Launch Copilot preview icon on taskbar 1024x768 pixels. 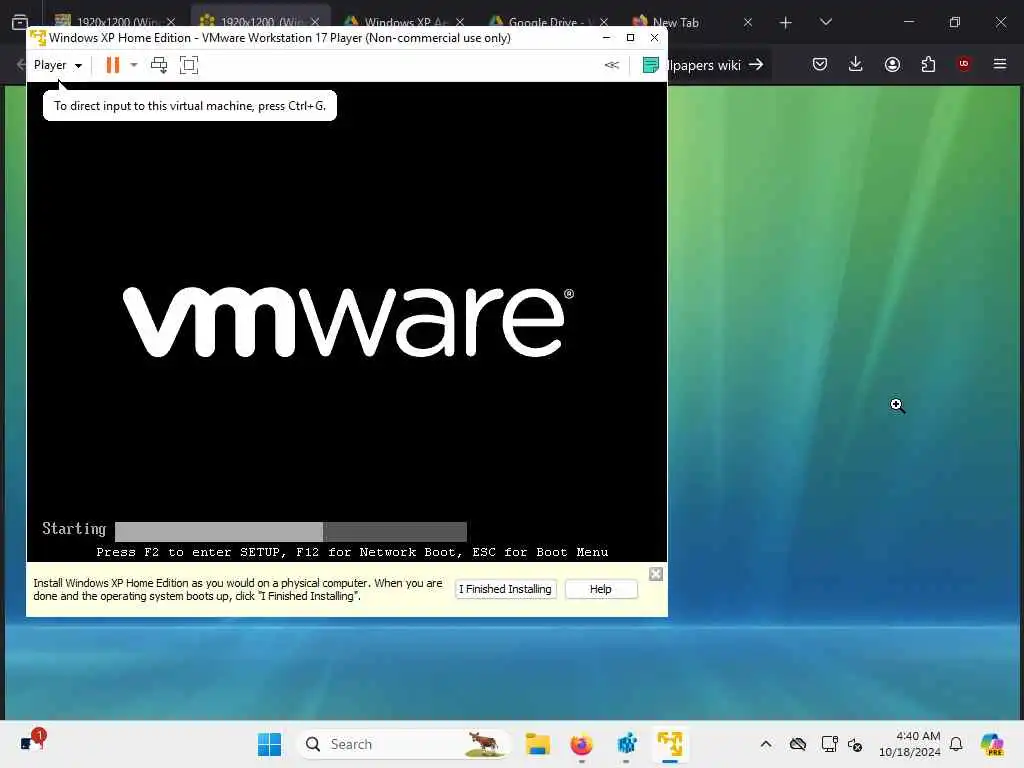point(992,744)
